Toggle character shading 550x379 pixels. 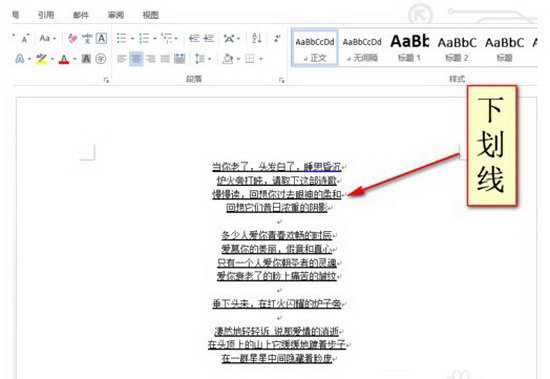(x=86, y=59)
